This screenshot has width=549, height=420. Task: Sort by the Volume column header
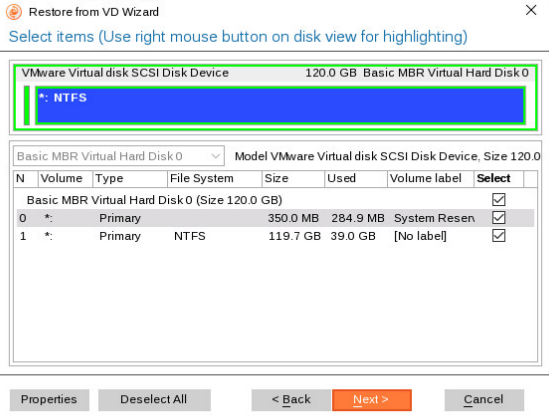pyautogui.click(x=65, y=179)
